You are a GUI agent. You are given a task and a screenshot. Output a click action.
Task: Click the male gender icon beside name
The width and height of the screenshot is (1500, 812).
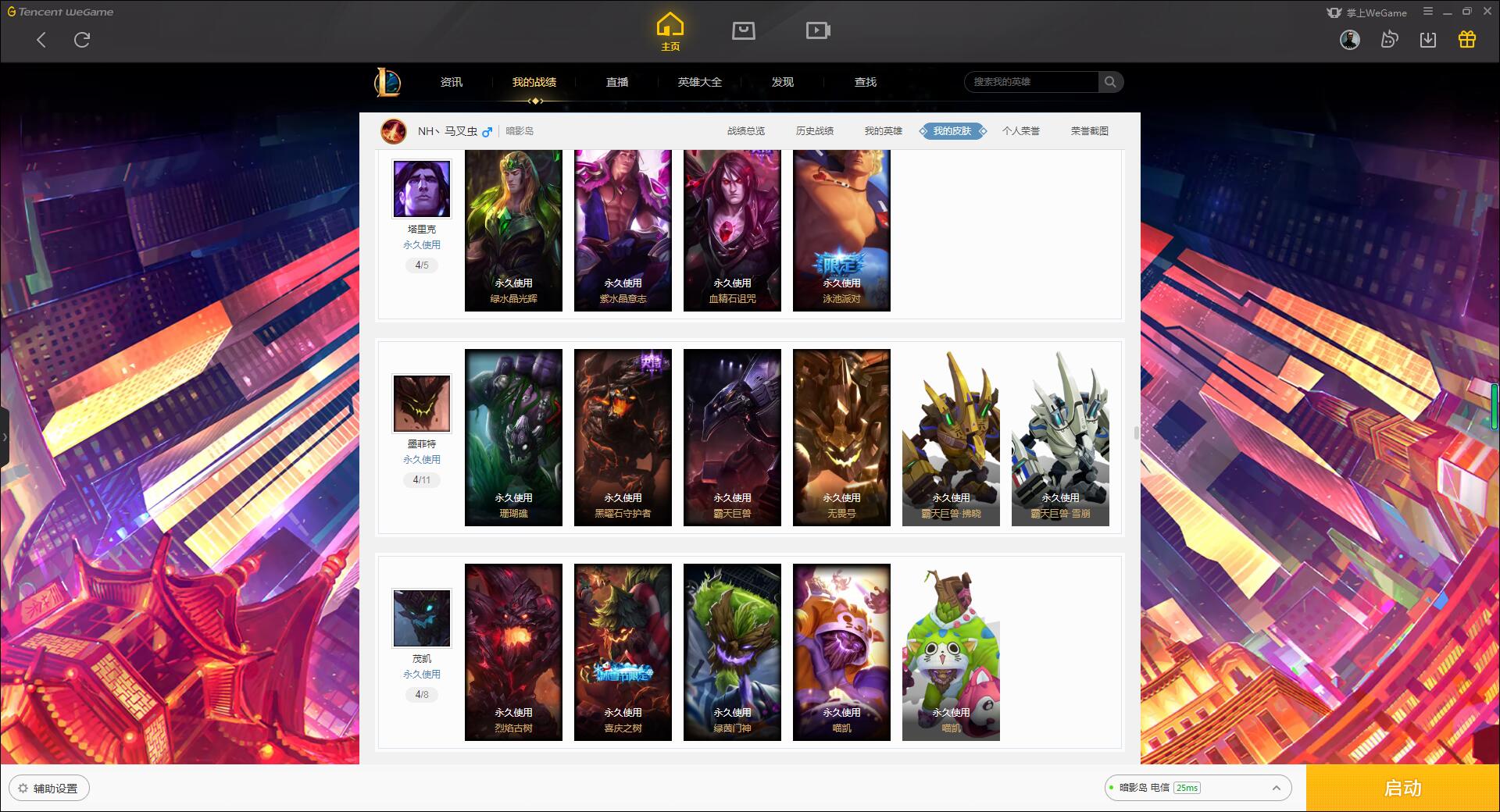487,132
